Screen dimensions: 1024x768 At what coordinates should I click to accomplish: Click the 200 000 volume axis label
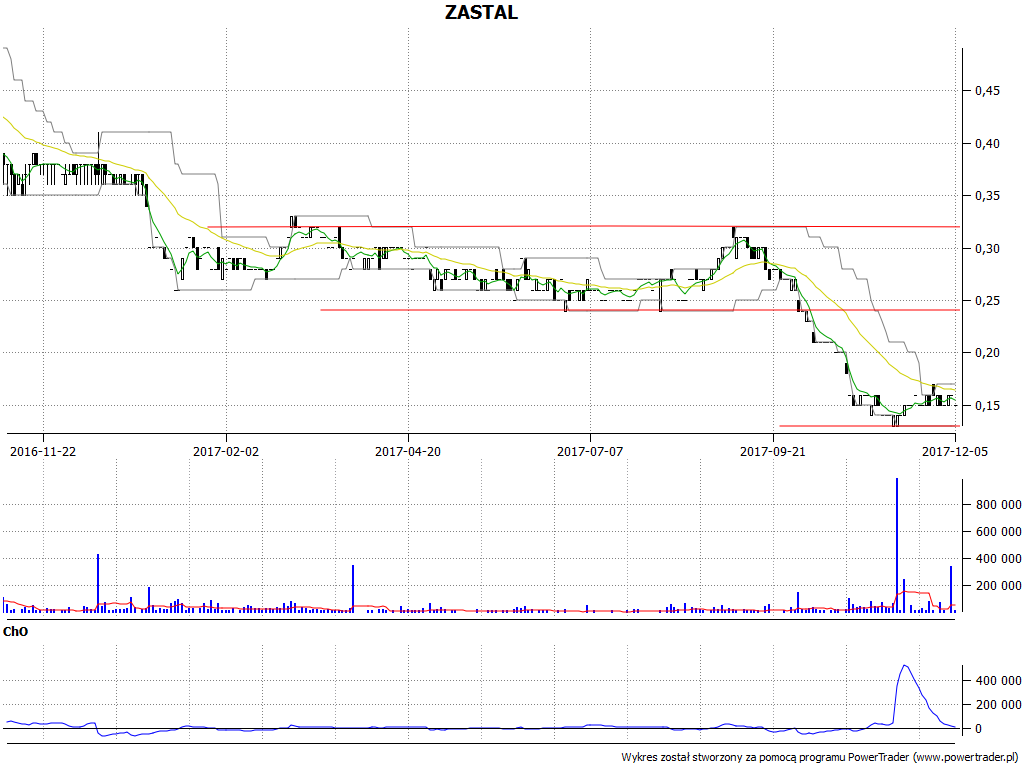coord(999,586)
